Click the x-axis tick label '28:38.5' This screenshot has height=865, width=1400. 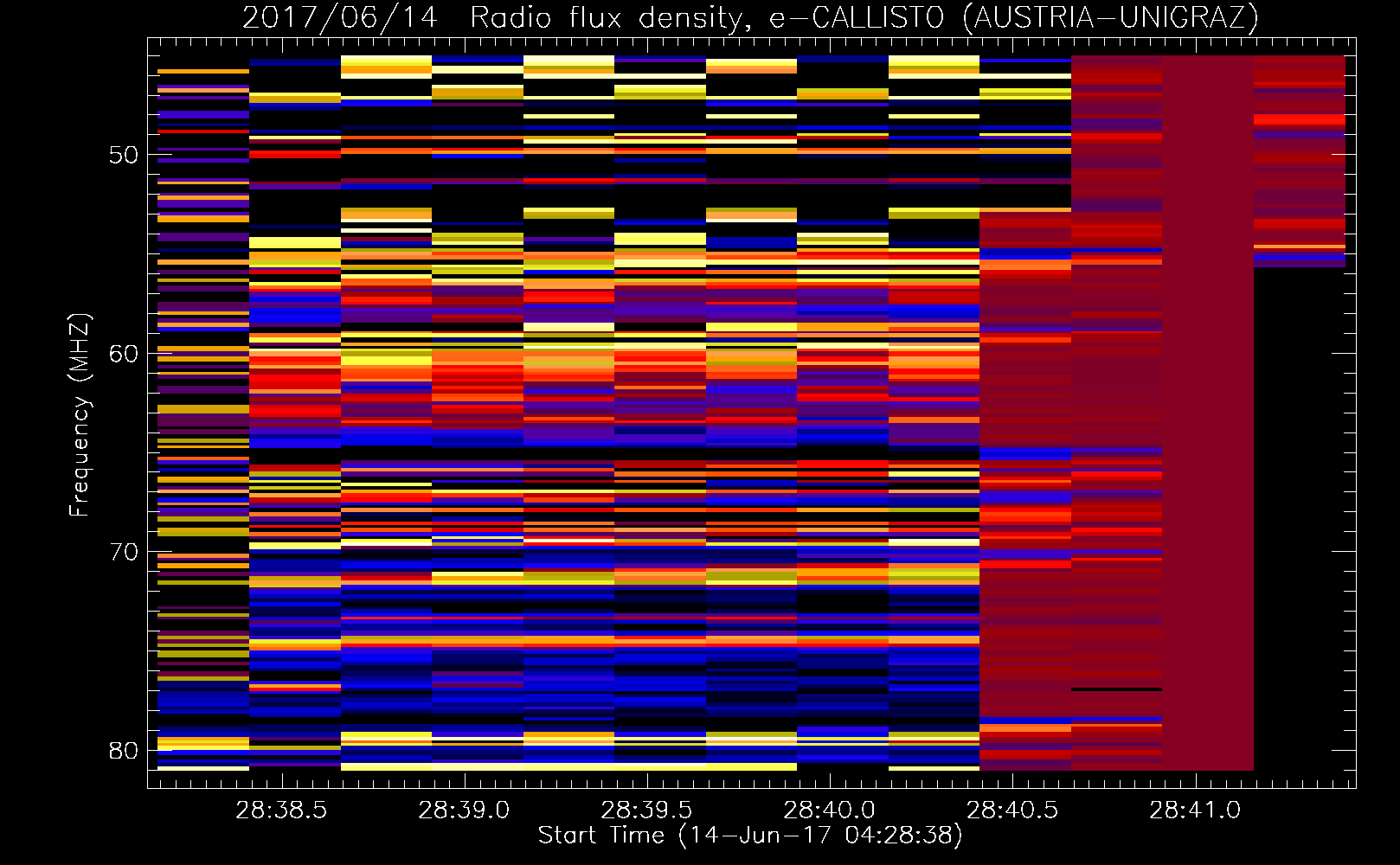tap(281, 811)
